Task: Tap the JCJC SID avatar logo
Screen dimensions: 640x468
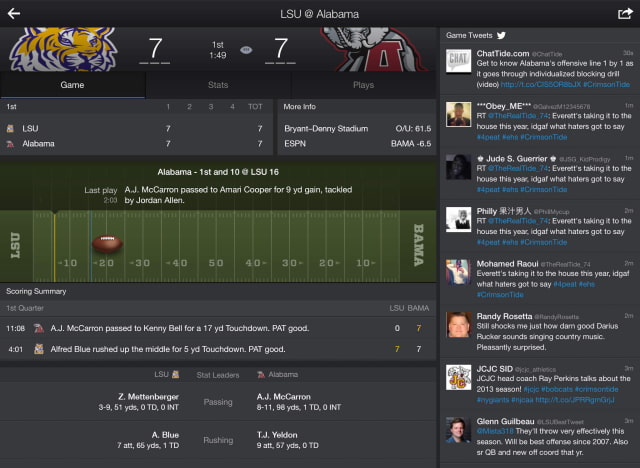Action: (458, 377)
